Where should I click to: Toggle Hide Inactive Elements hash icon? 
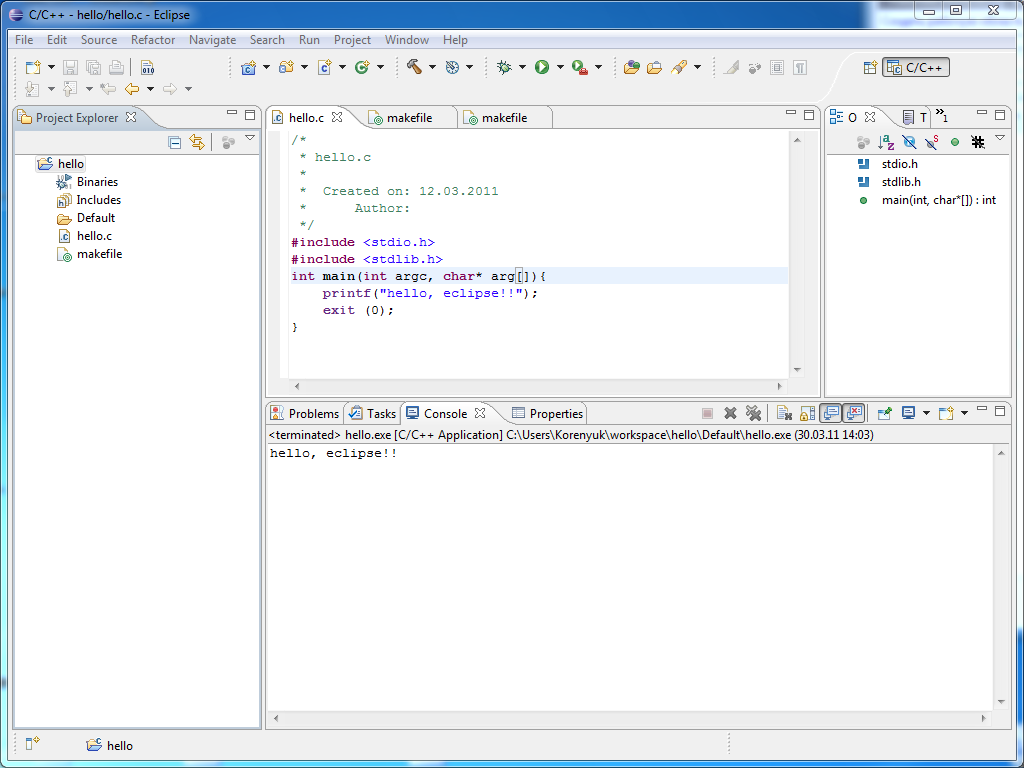pos(978,142)
